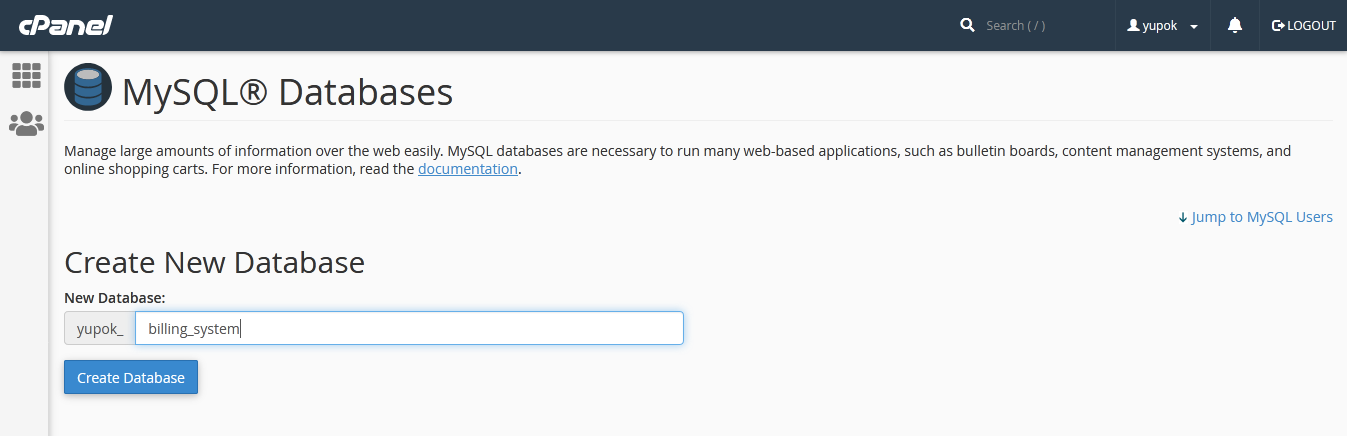The height and width of the screenshot is (436, 1347).
Task: Expand the caret next to yupok
Action: tap(1194, 27)
